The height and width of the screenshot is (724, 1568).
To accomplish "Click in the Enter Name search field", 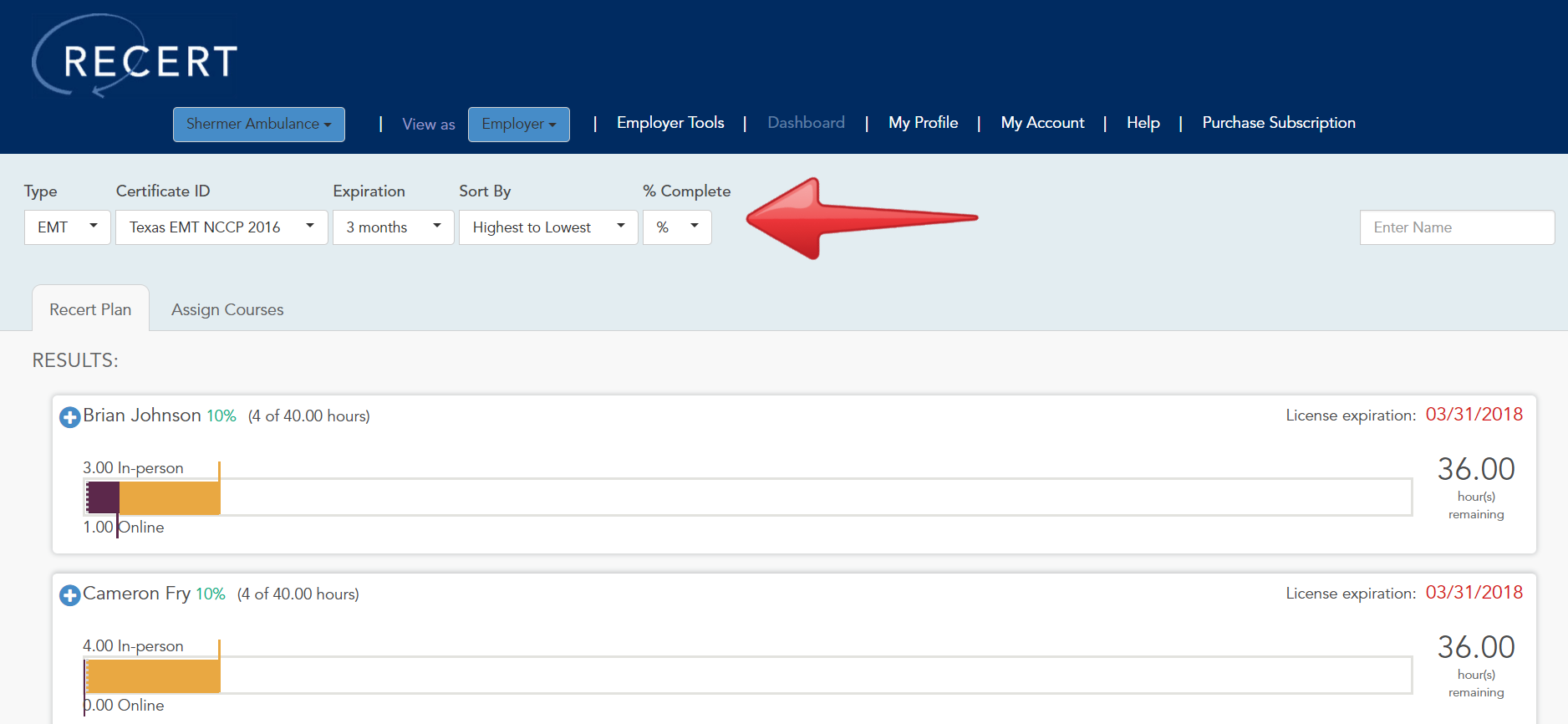I will 1457,227.
